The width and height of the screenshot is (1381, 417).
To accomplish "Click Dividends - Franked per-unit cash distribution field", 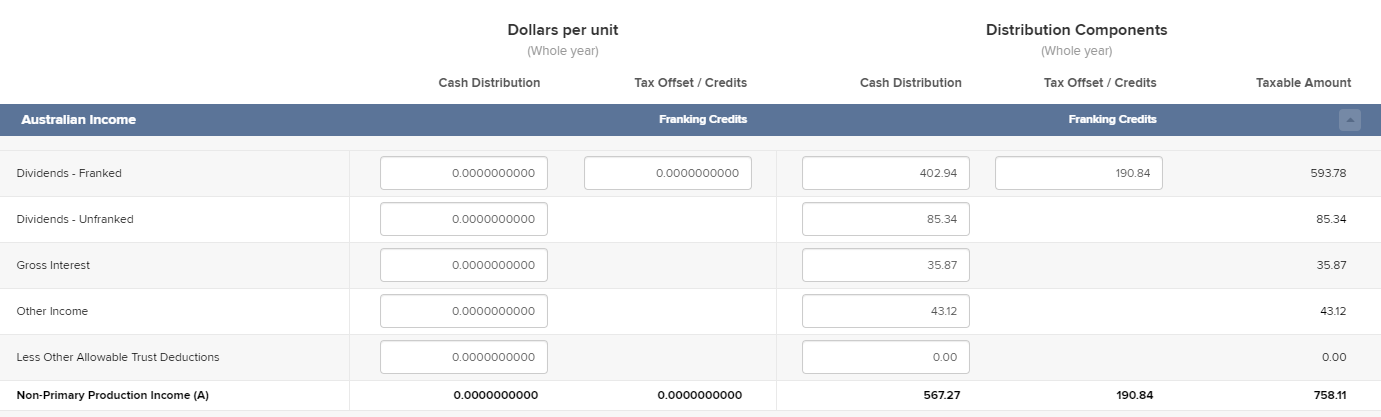I will click(x=464, y=173).
